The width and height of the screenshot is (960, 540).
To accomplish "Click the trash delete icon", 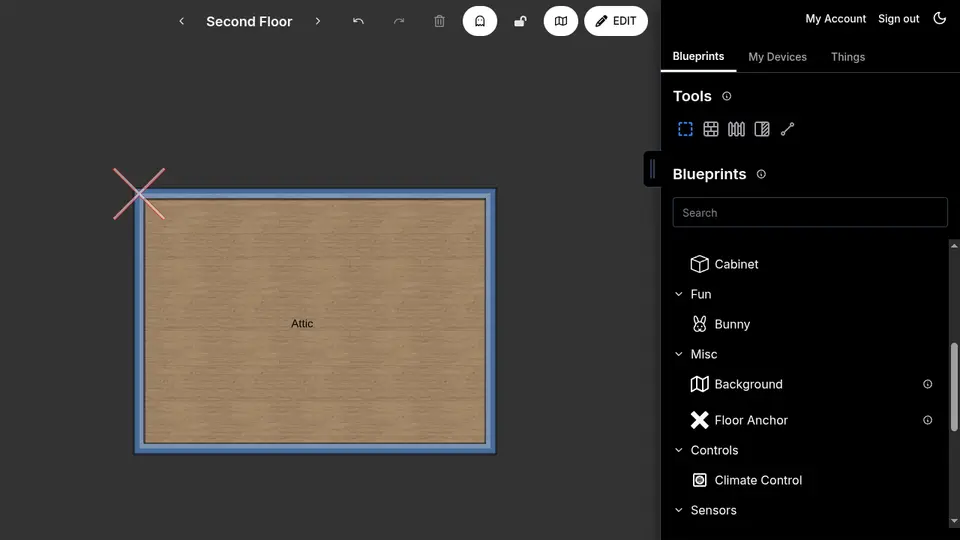I will coord(439,21).
